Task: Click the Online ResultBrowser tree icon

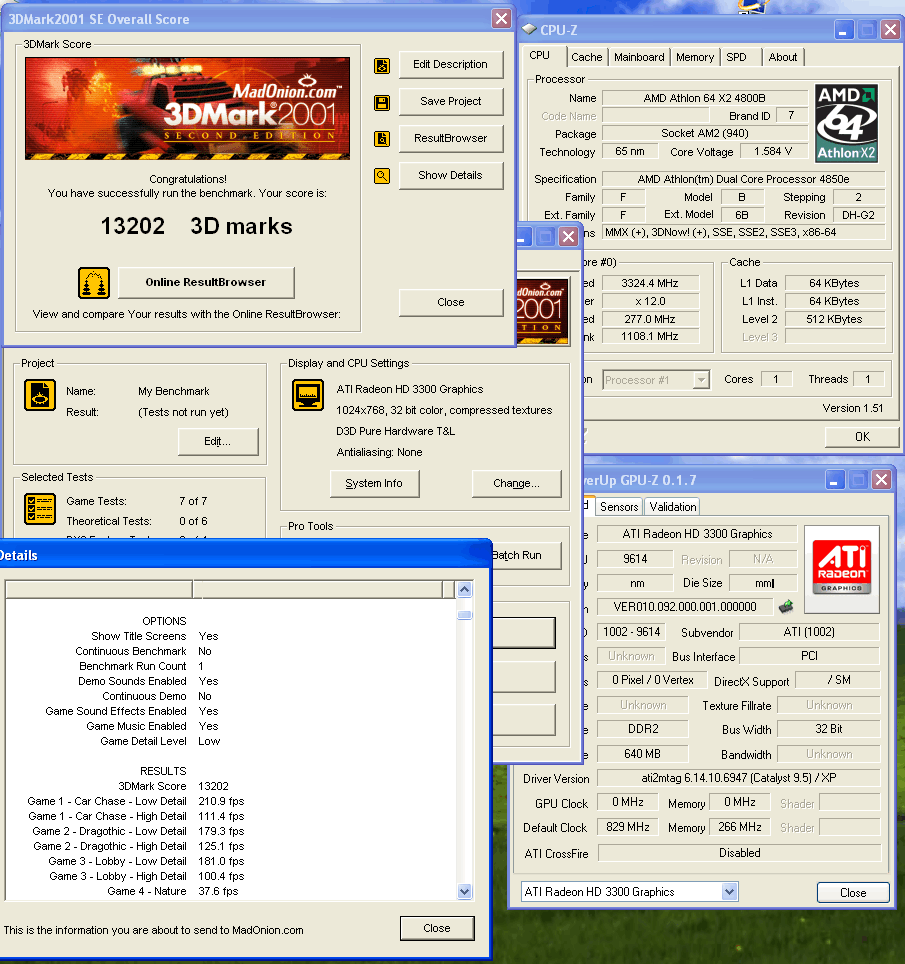Action: pyautogui.click(x=94, y=283)
